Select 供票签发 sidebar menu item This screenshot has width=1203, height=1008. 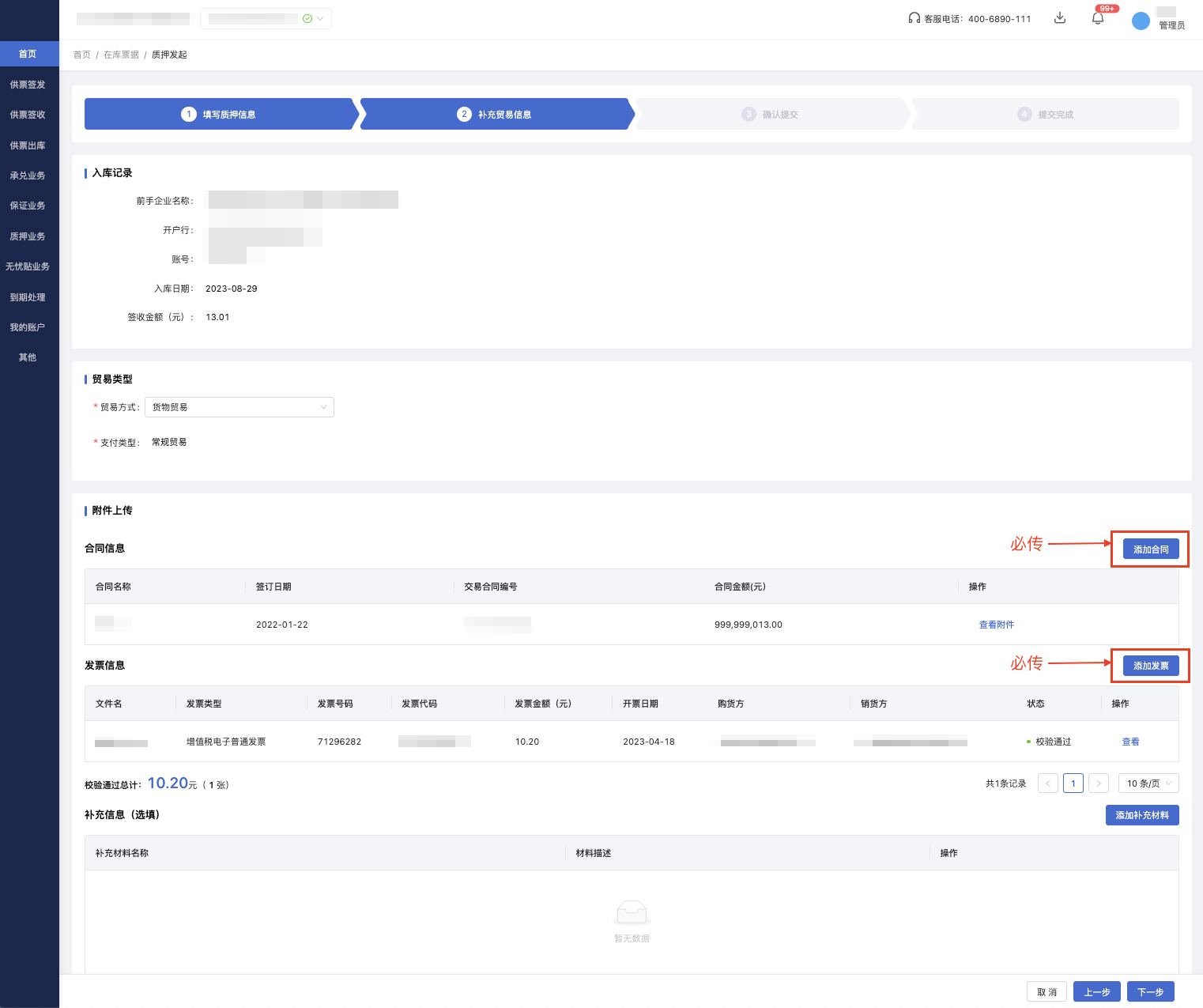(28, 85)
